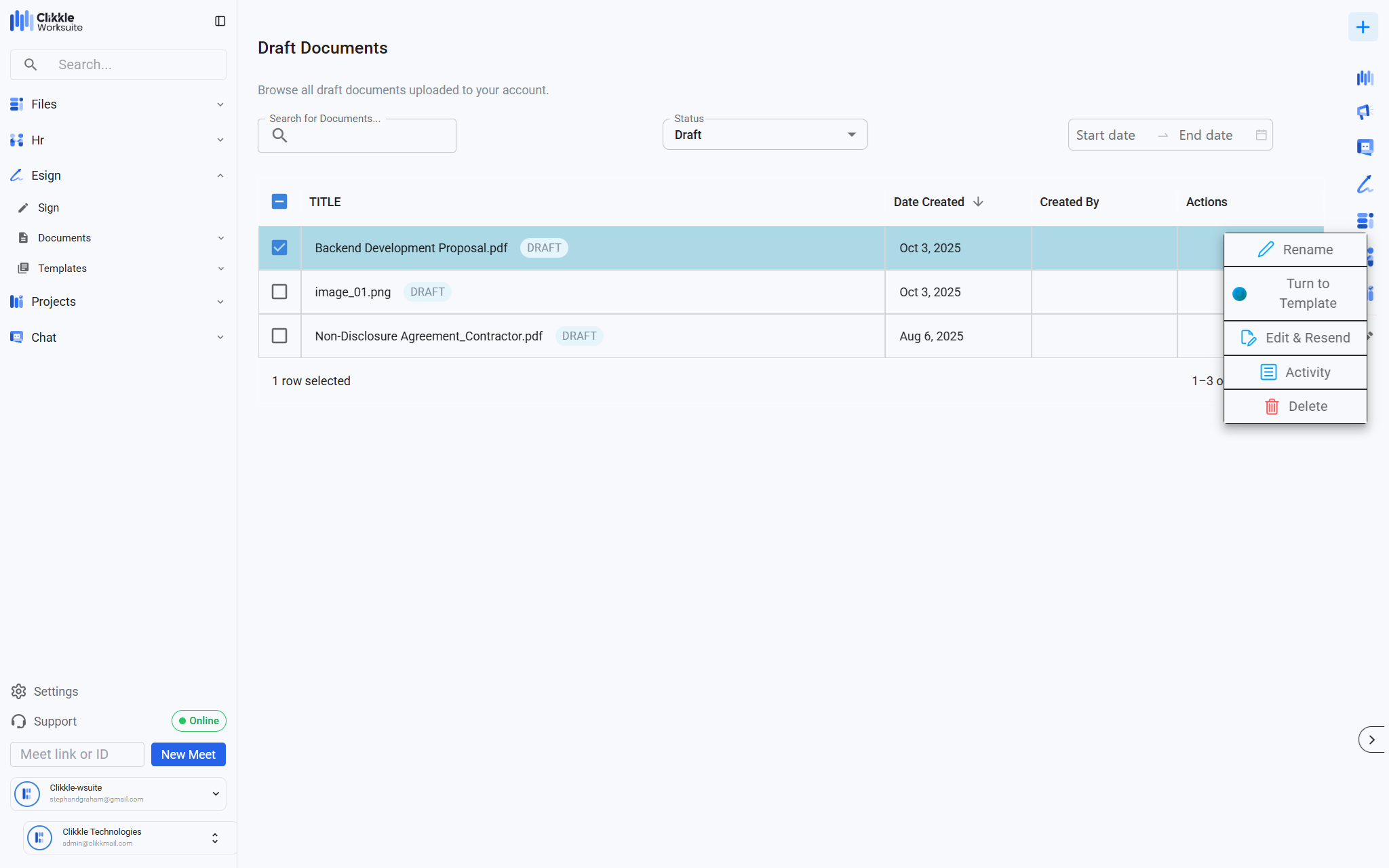Click the Esign pen icon in right rail

point(1365,184)
